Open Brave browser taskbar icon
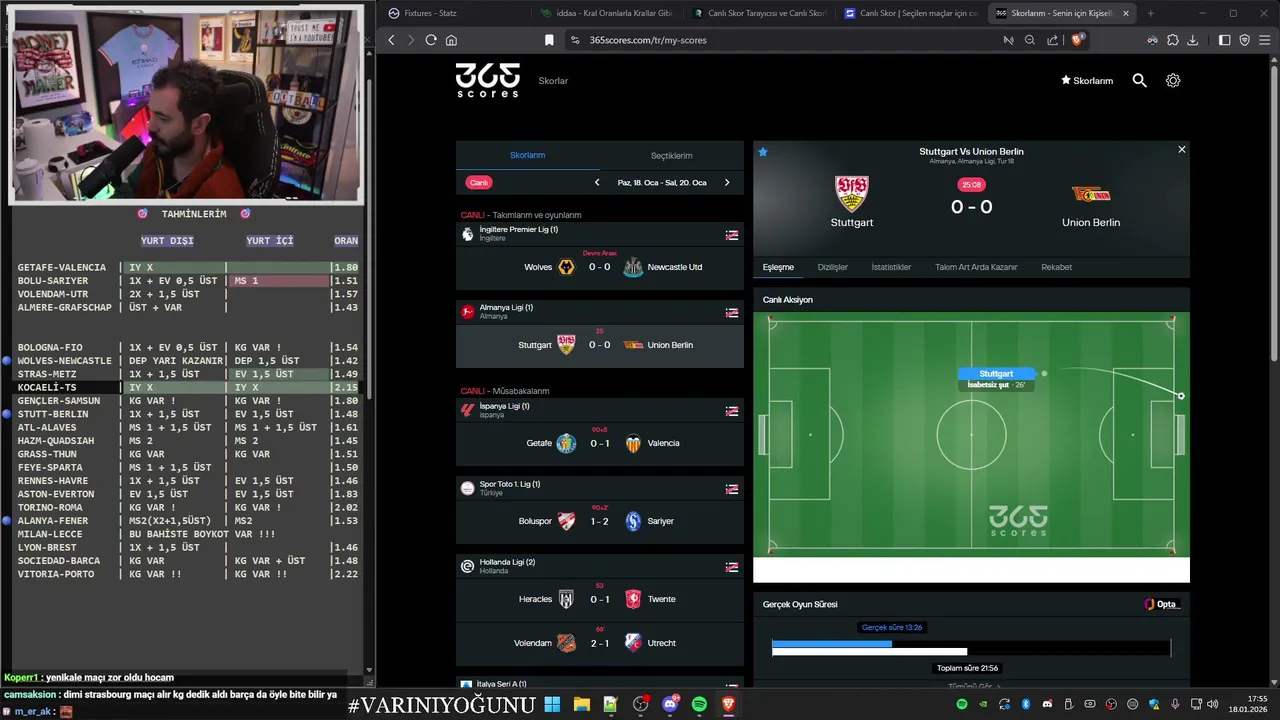1280x720 pixels. click(729, 705)
